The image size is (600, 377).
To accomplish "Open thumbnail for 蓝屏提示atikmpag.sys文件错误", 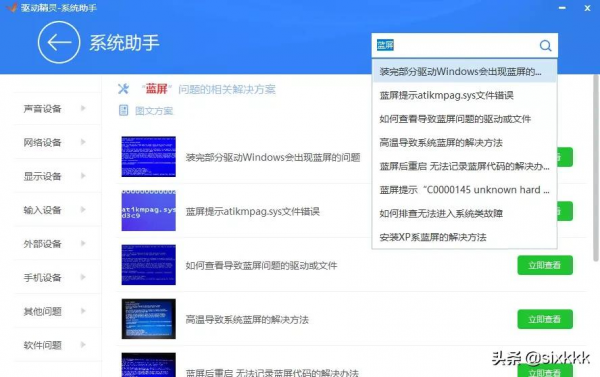I will [x=148, y=211].
